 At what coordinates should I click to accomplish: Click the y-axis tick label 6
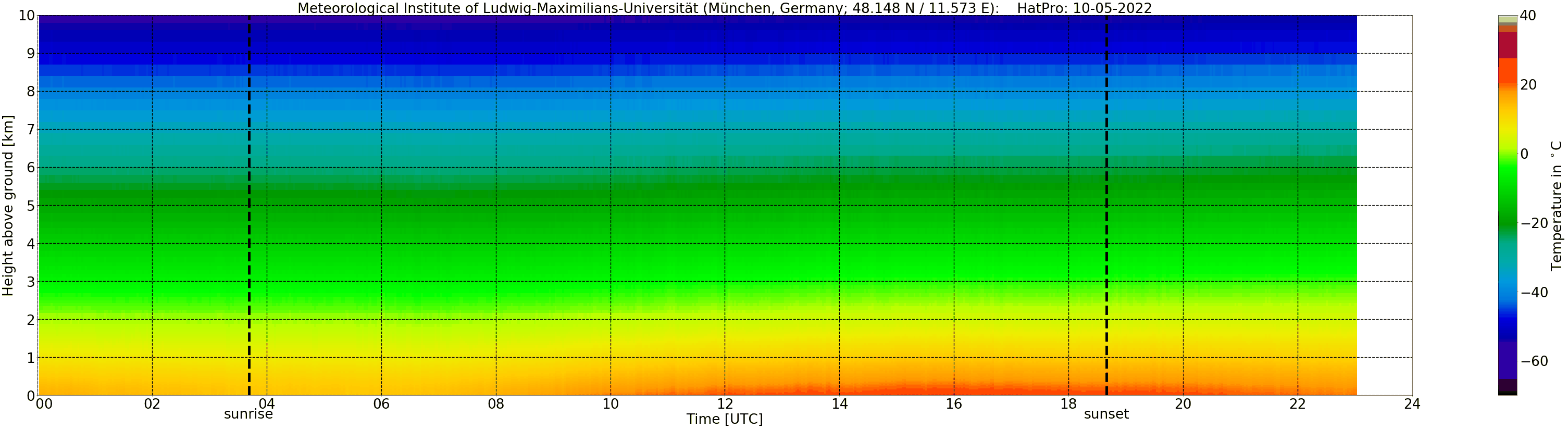tap(30, 168)
